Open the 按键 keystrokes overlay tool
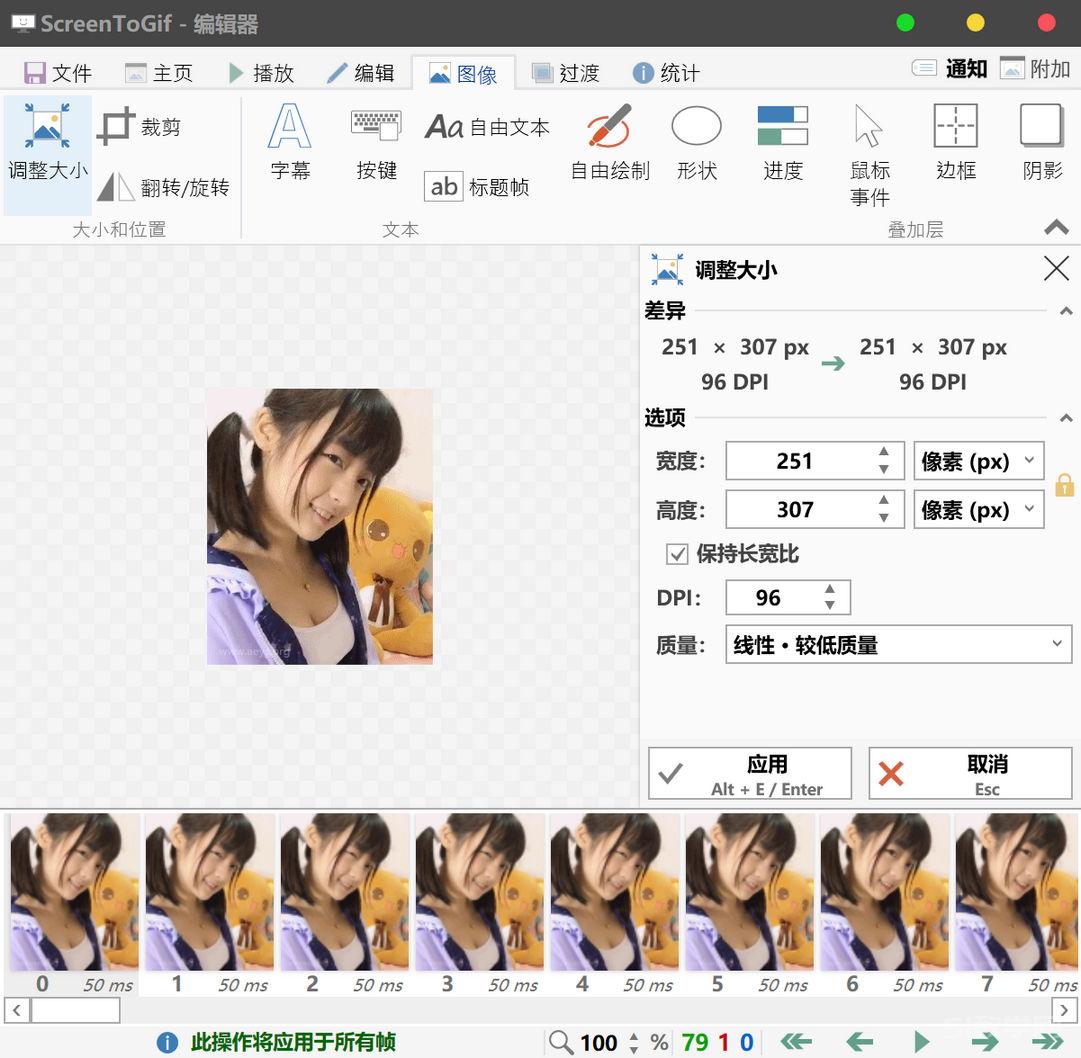 (x=375, y=140)
